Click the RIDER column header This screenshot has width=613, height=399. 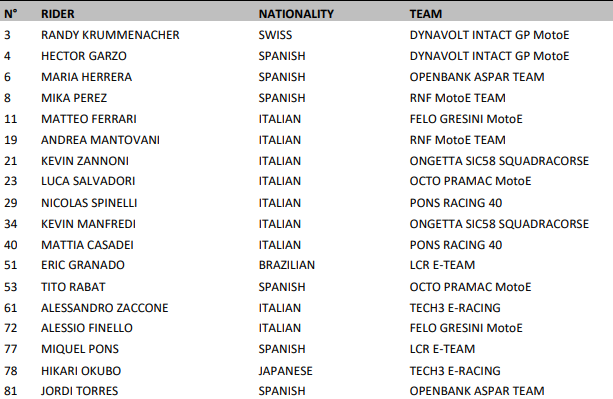coord(57,14)
